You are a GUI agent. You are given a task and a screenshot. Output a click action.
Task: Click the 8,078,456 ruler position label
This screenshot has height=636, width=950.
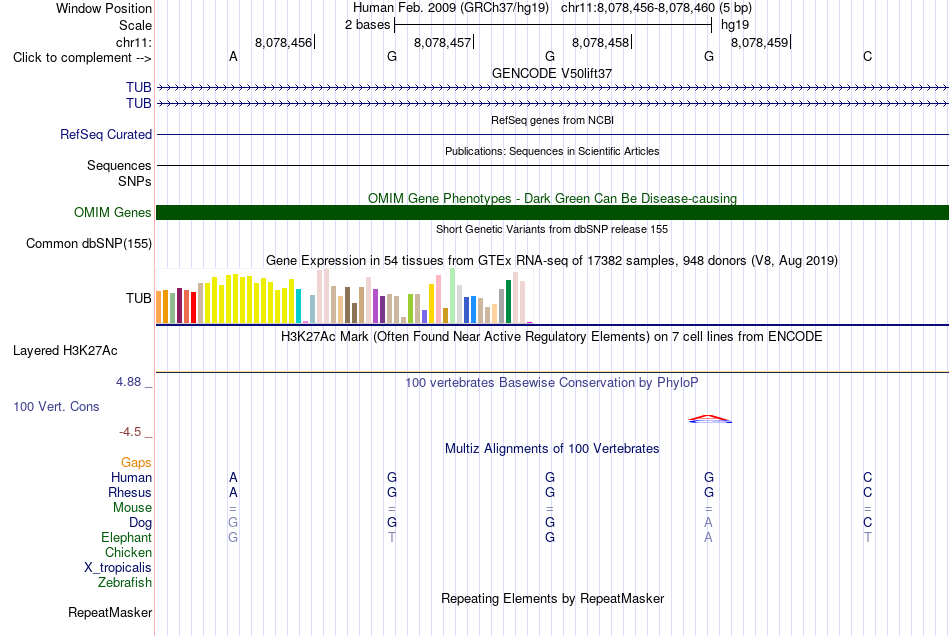[283, 42]
